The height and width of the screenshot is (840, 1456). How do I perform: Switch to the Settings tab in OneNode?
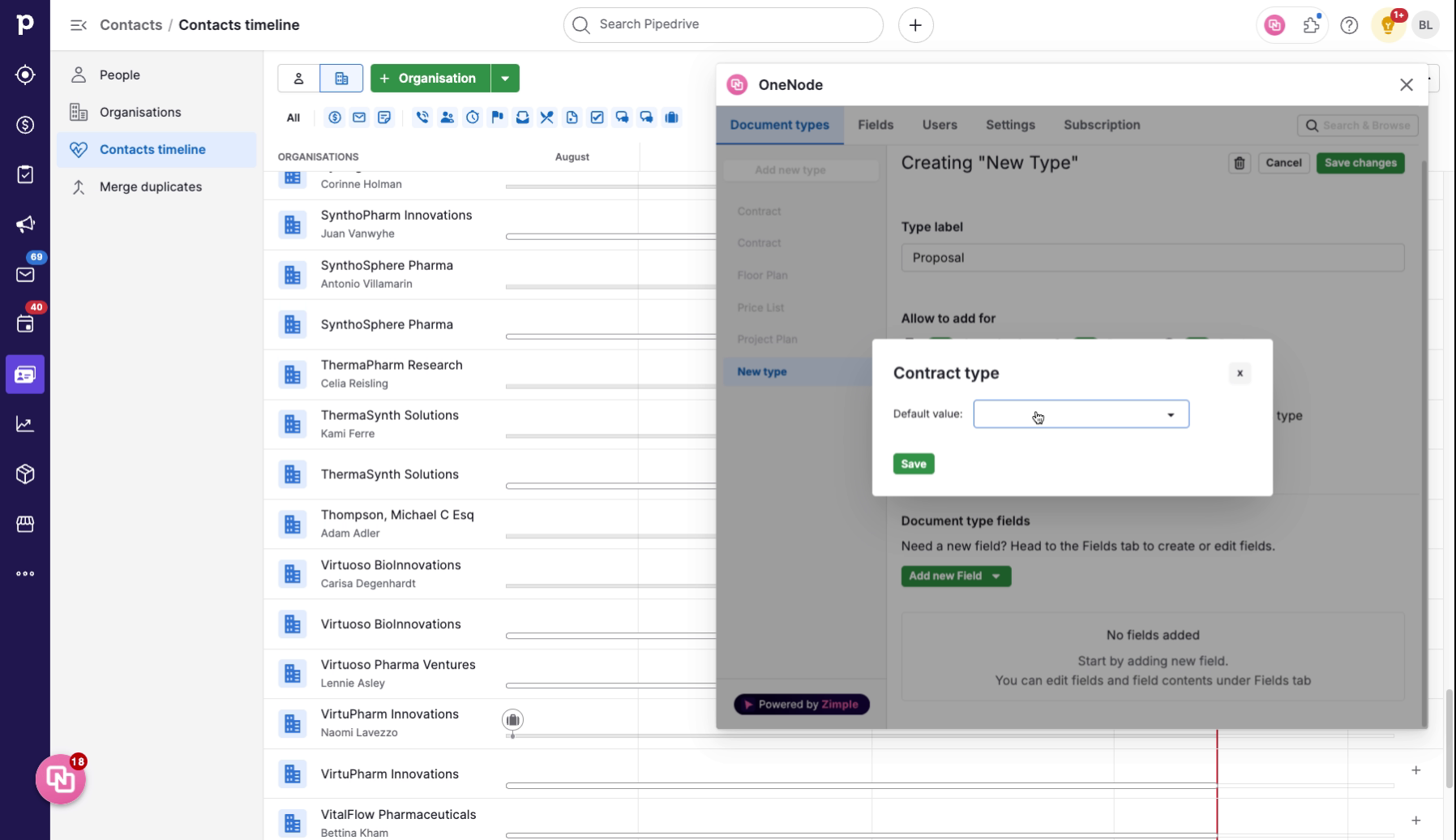point(1010,125)
